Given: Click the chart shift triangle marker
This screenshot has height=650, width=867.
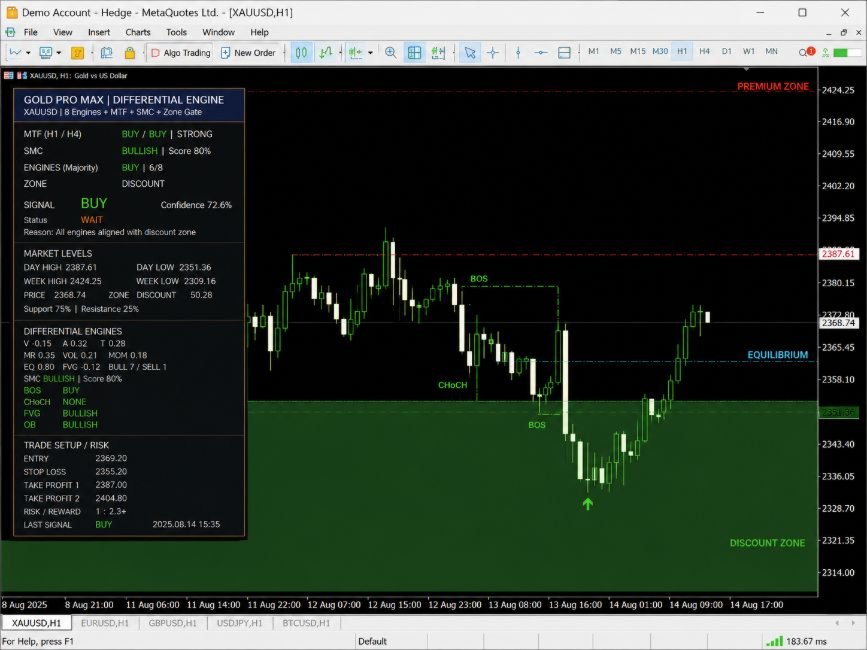Looking at the screenshot, I should point(747,70).
